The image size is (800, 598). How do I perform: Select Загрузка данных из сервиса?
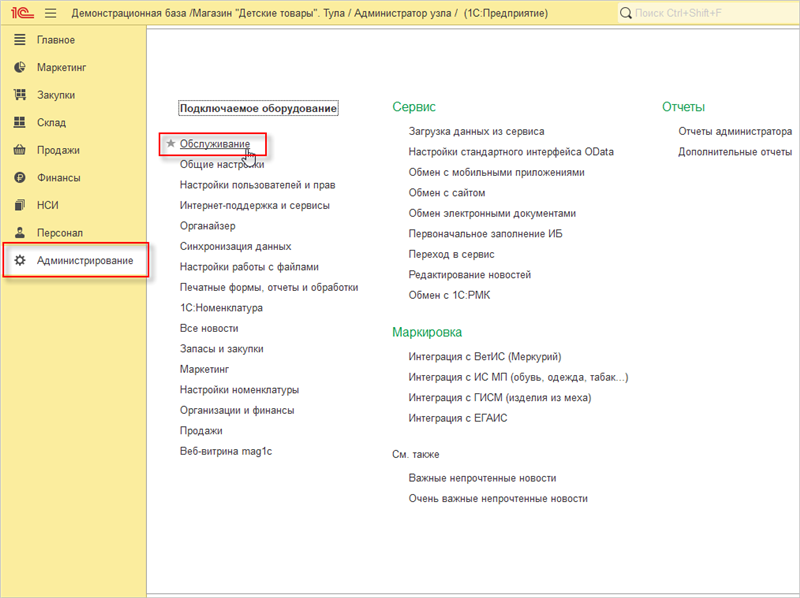(x=476, y=131)
